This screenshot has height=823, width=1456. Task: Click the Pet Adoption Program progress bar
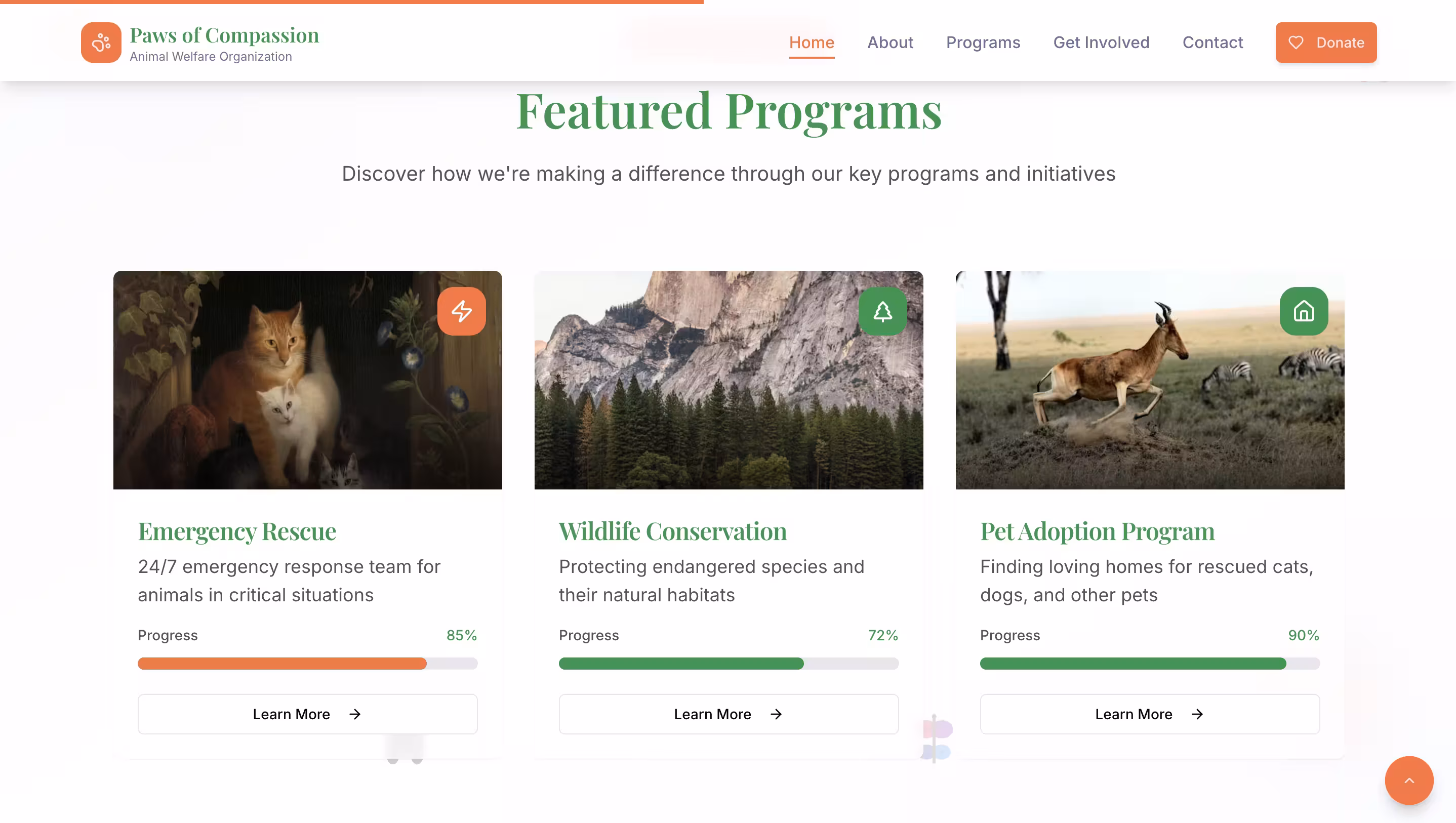(x=1150, y=664)
